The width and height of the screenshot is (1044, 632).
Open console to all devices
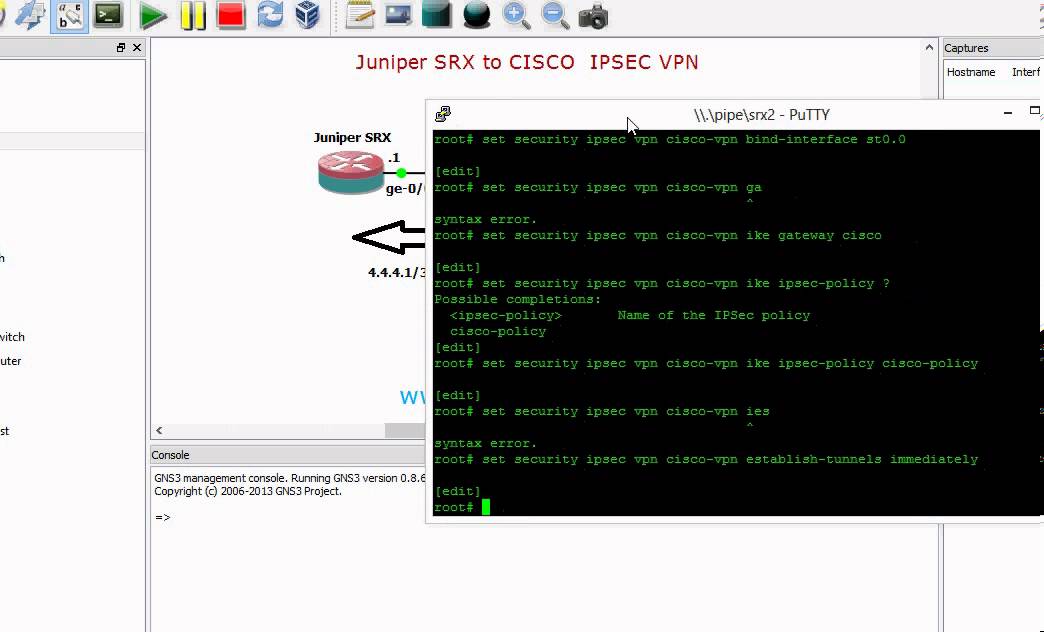point(109,16)
